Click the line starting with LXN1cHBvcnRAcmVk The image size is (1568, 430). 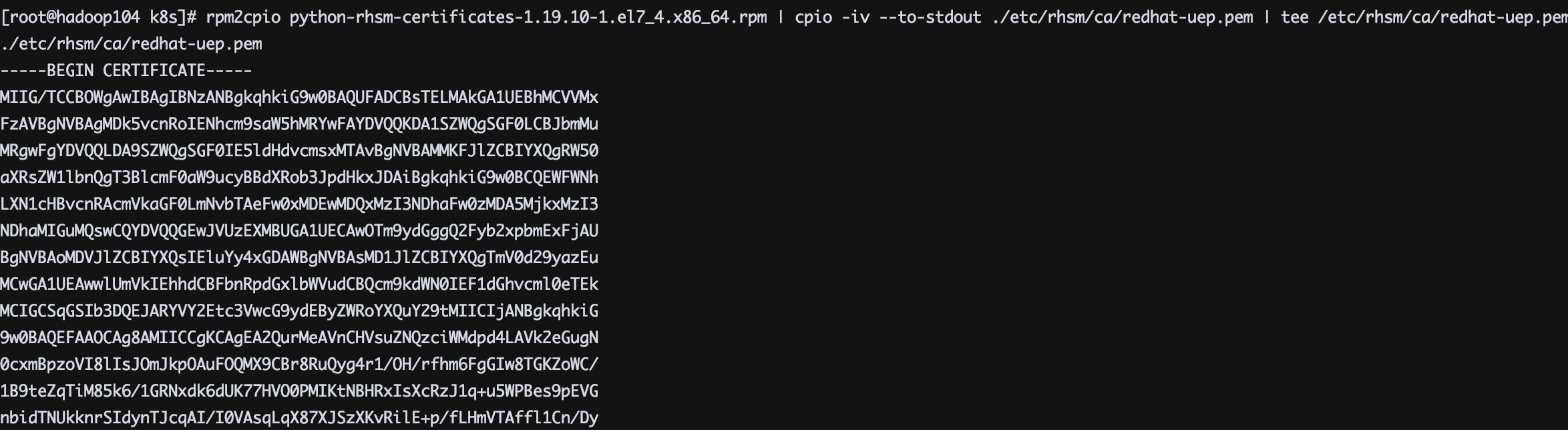(x=299, y=204)
